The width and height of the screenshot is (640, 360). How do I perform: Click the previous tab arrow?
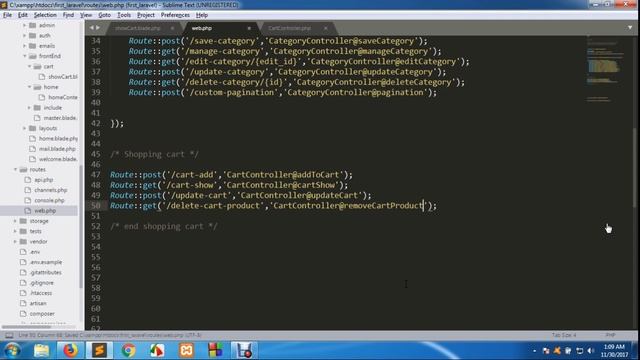91,28
